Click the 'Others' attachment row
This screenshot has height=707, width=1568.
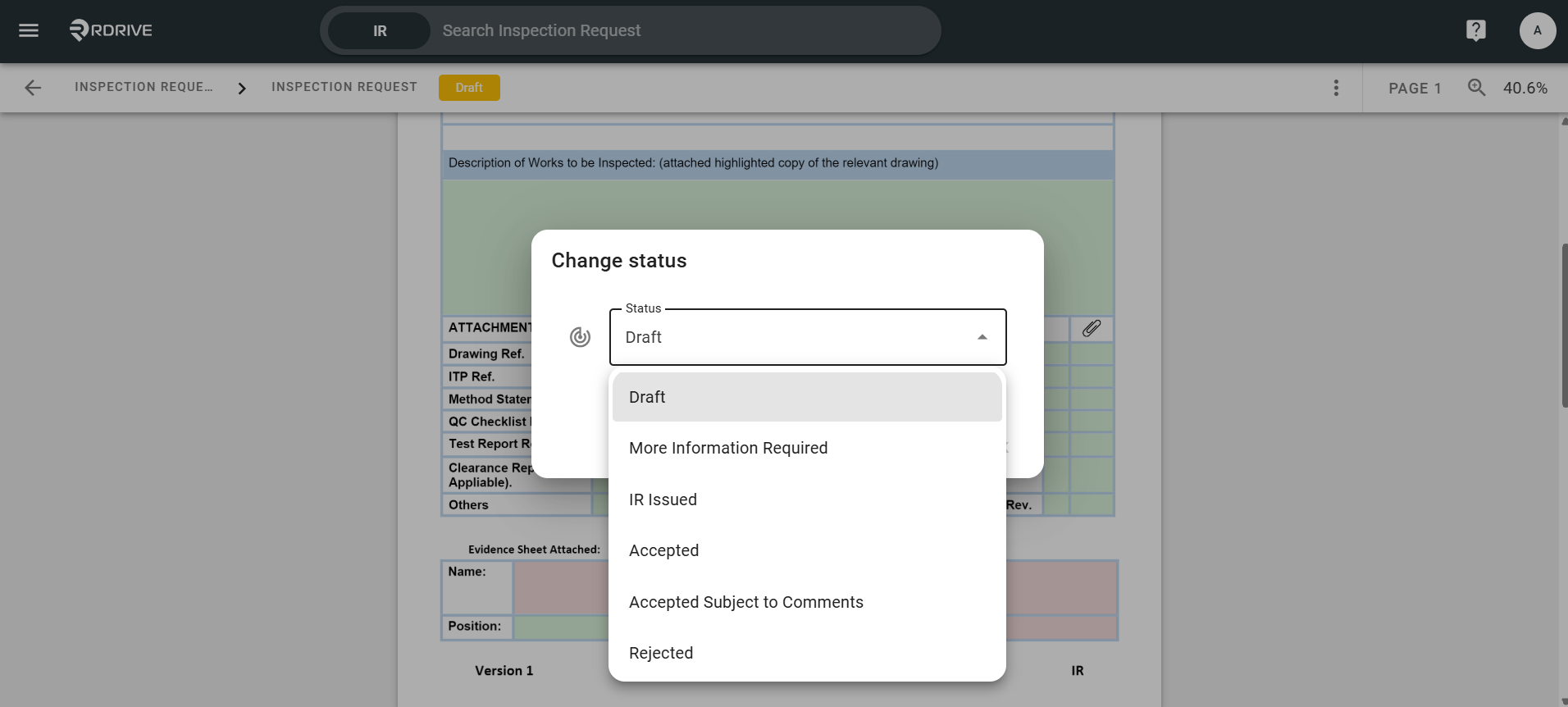(468, 505)
